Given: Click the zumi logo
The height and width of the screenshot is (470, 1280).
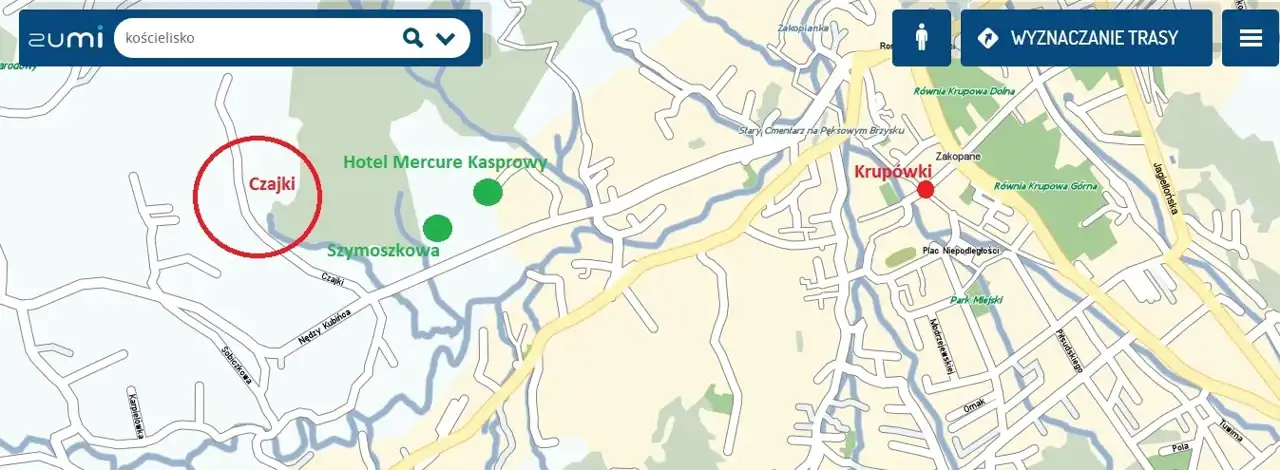Looking at the screenshot, I should pos(65,39).
